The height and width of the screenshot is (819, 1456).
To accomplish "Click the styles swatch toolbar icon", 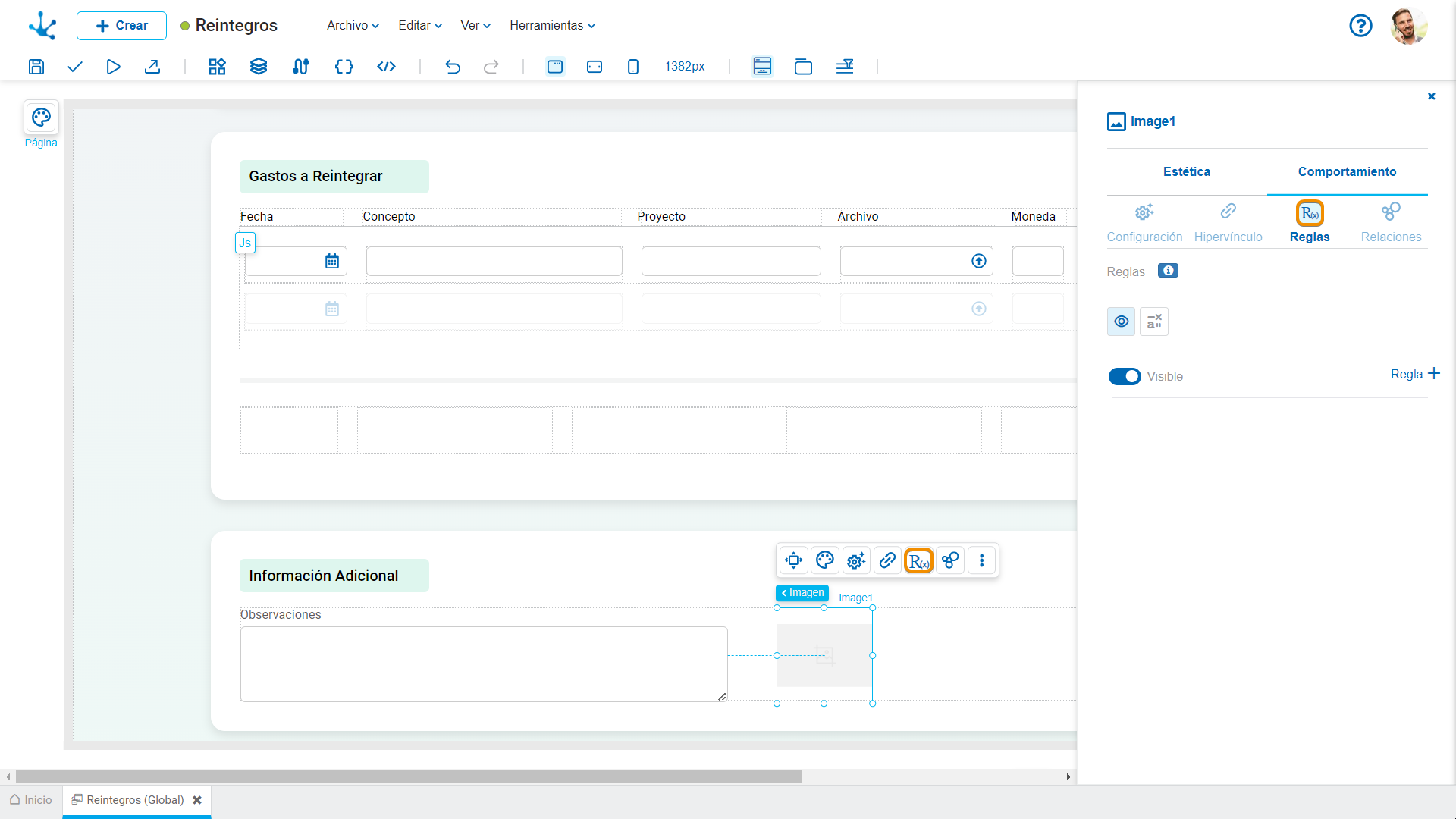I will (301, 67).
